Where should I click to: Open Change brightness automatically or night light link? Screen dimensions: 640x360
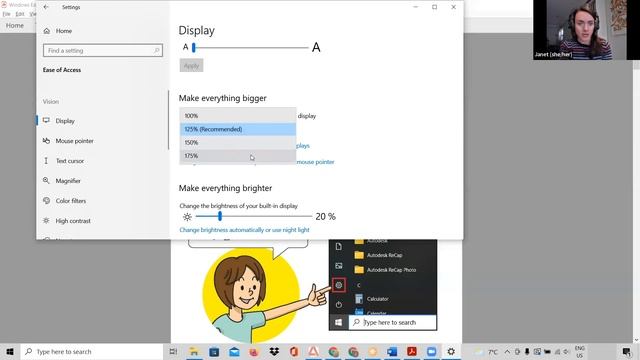[x=244, y=230]
